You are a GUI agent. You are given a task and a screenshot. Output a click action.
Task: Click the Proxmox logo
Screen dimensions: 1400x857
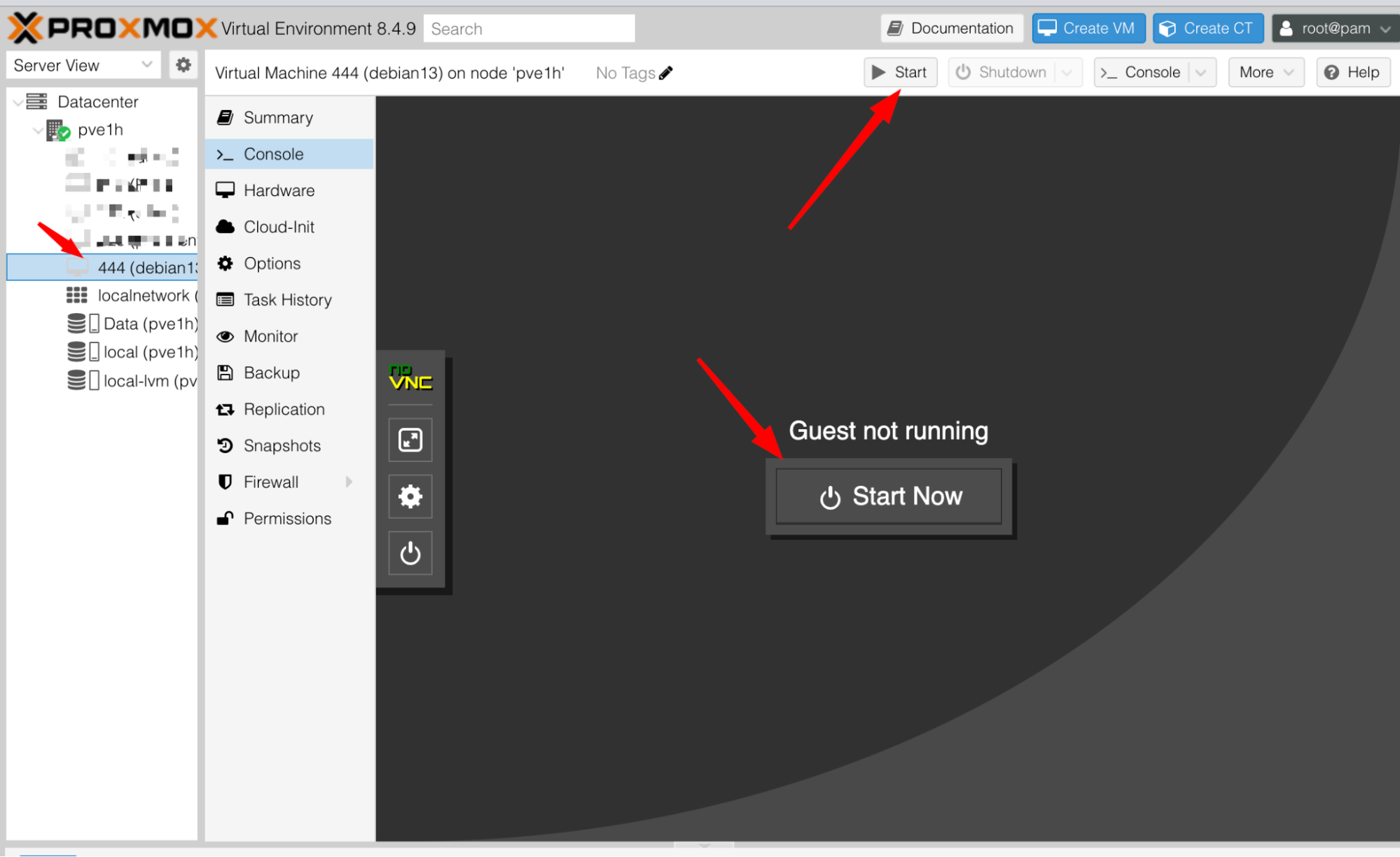click(x=112, y=28)
